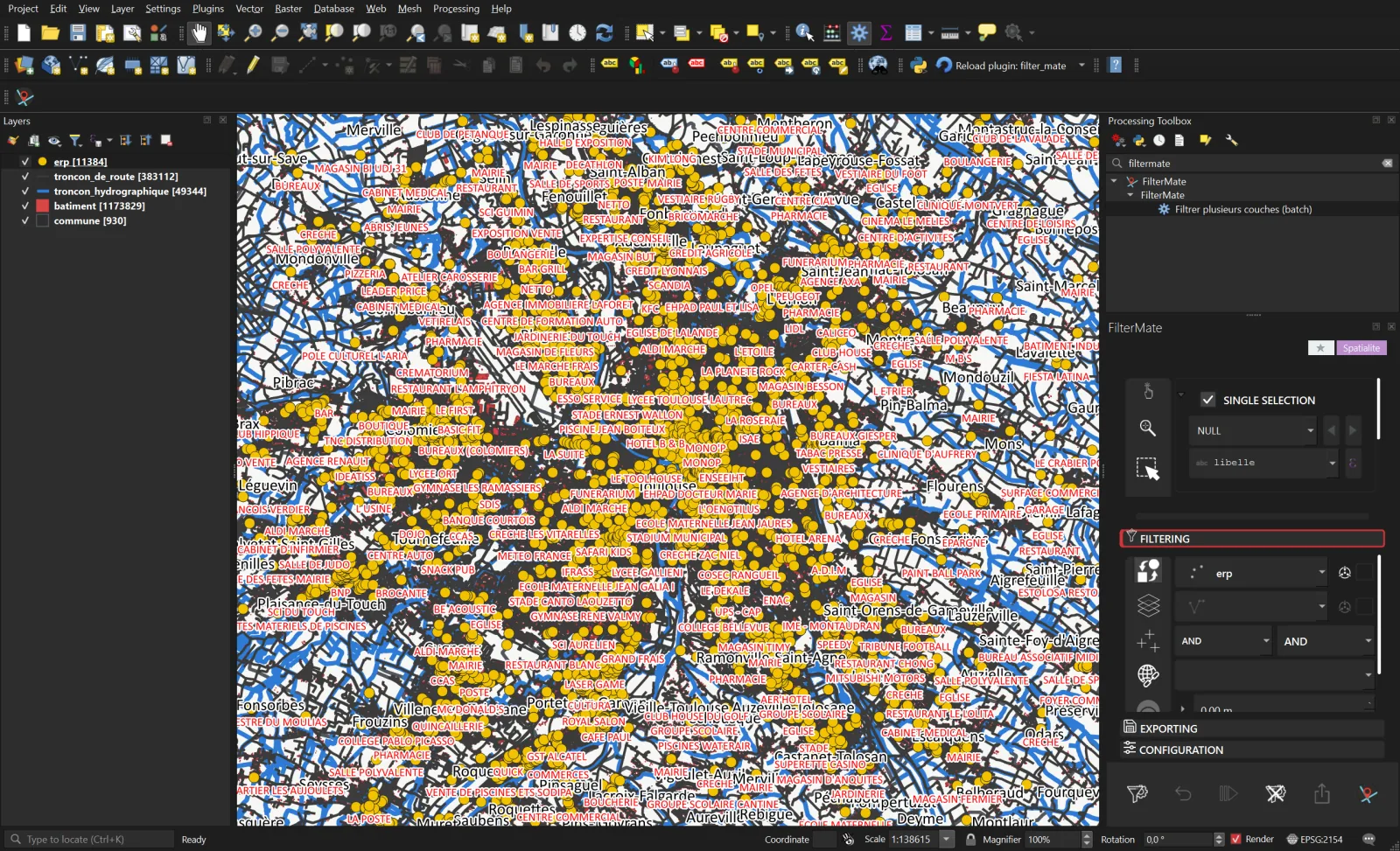
Task: Create a new project with the blank page icon
Action: tap(24, 33)
